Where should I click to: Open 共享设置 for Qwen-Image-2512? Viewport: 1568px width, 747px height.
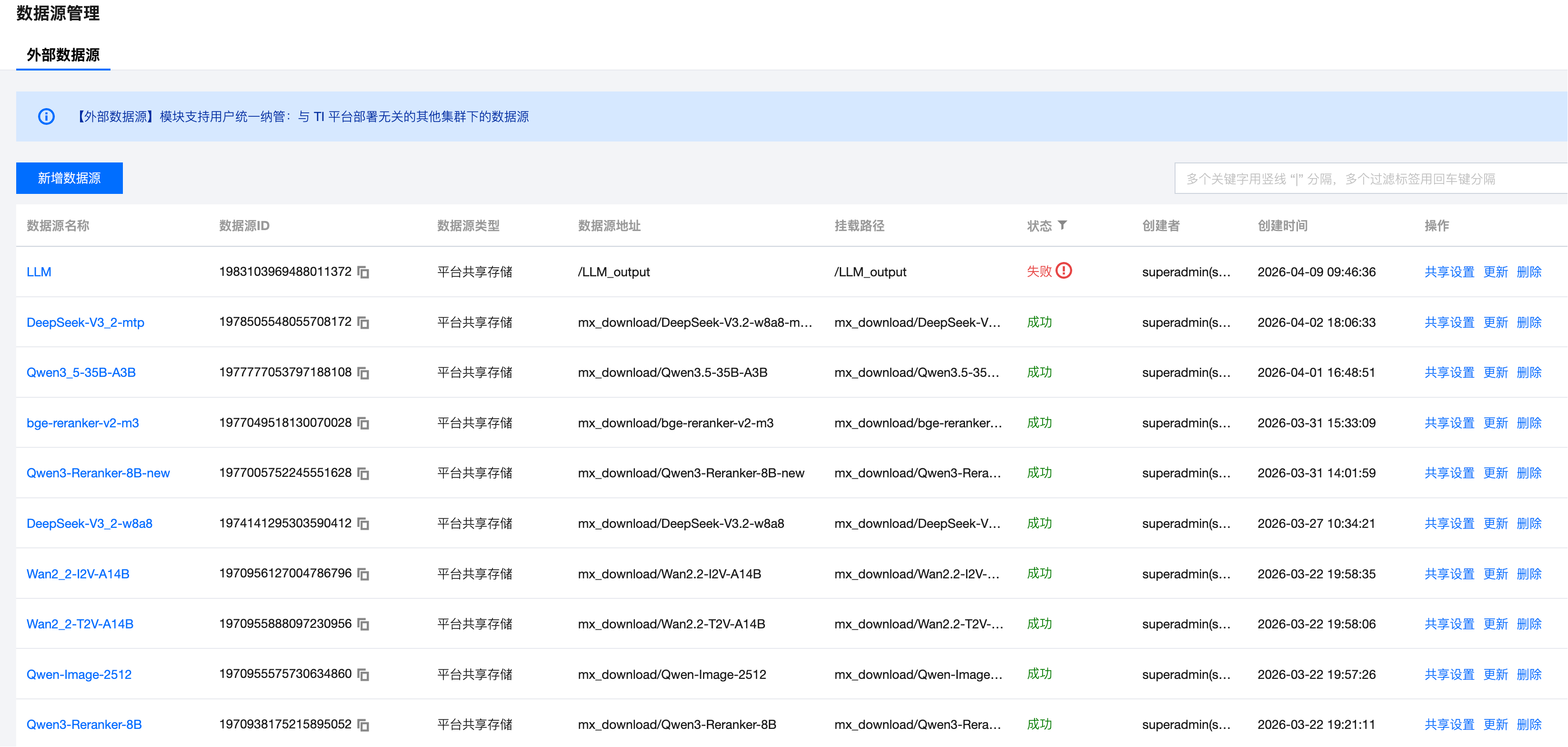[1449, 675]
